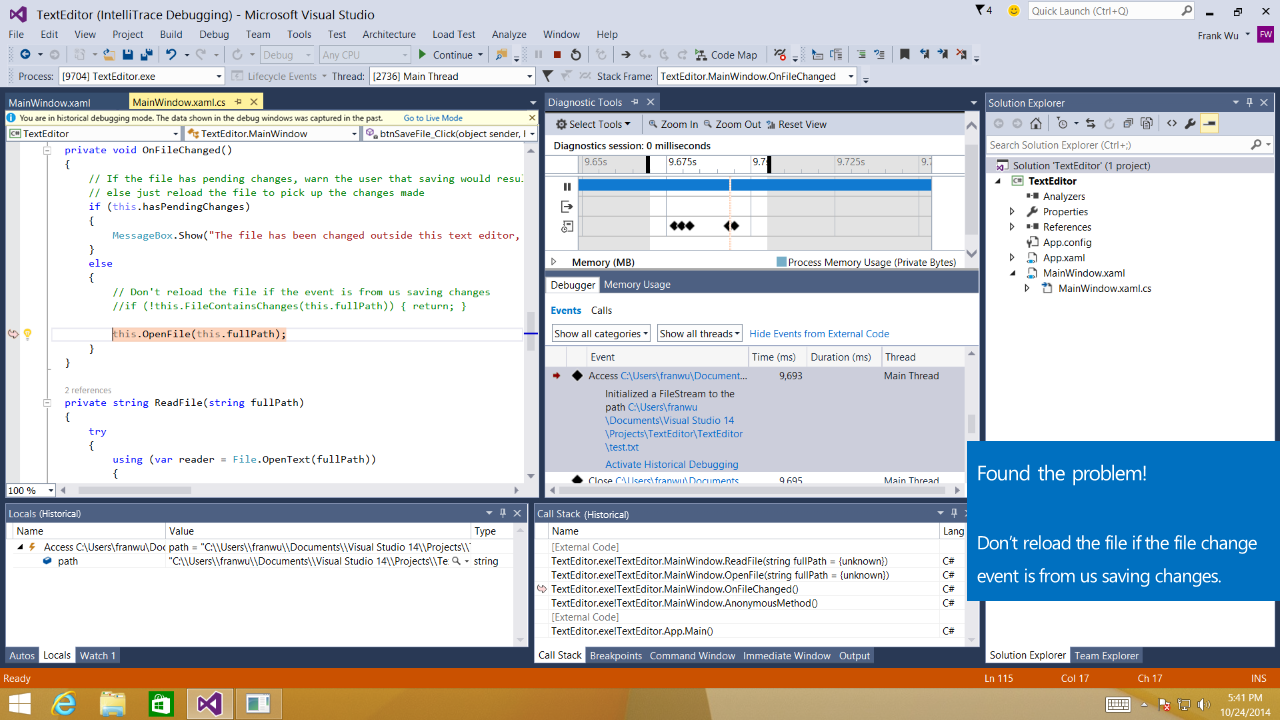Click Collapse All icon in Solution Explorer

click(1128, 124)
